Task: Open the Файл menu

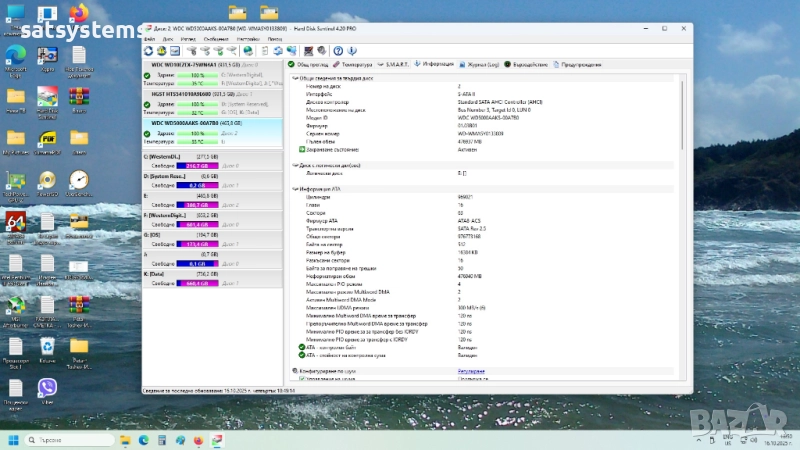Action: coord(149,39)
